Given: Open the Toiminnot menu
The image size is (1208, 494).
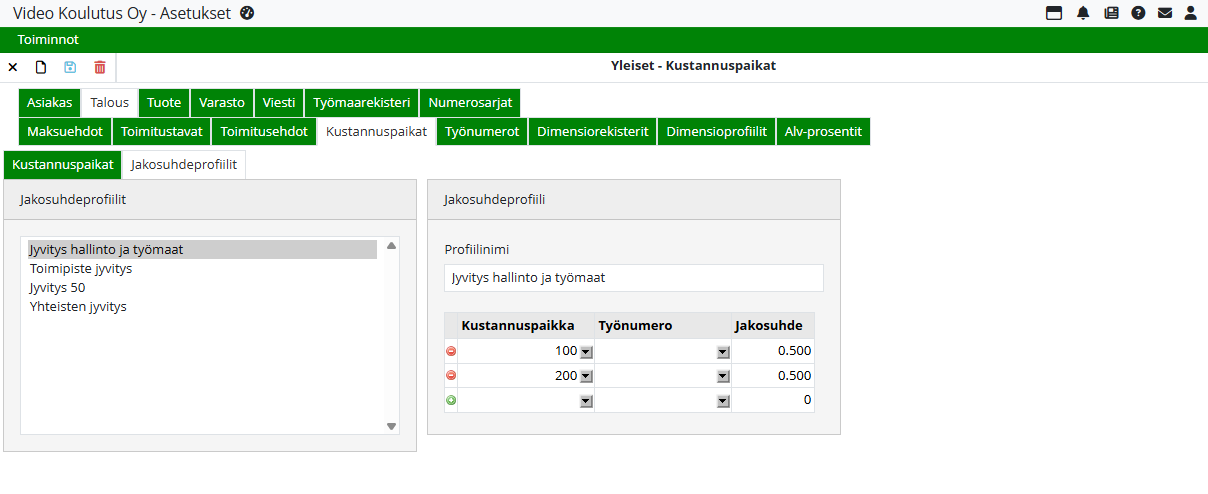Looking at the screenshot, I should coord(48,40).
